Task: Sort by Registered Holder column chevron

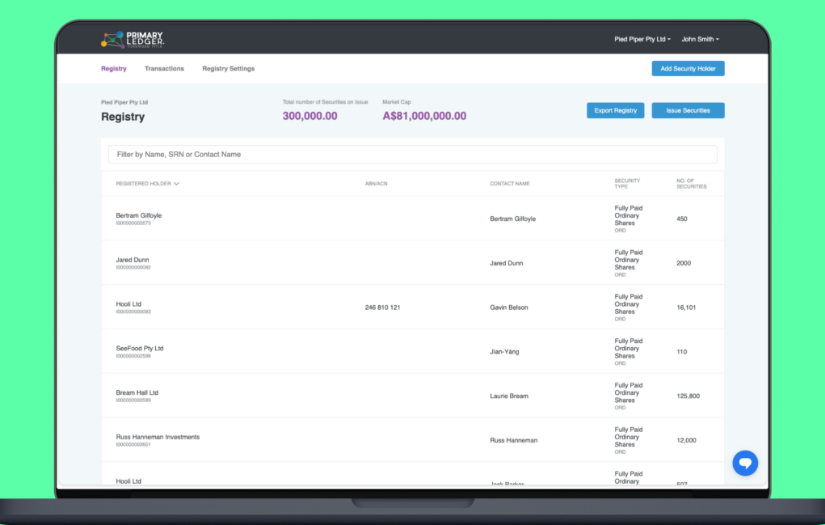Action: (176, 184)
